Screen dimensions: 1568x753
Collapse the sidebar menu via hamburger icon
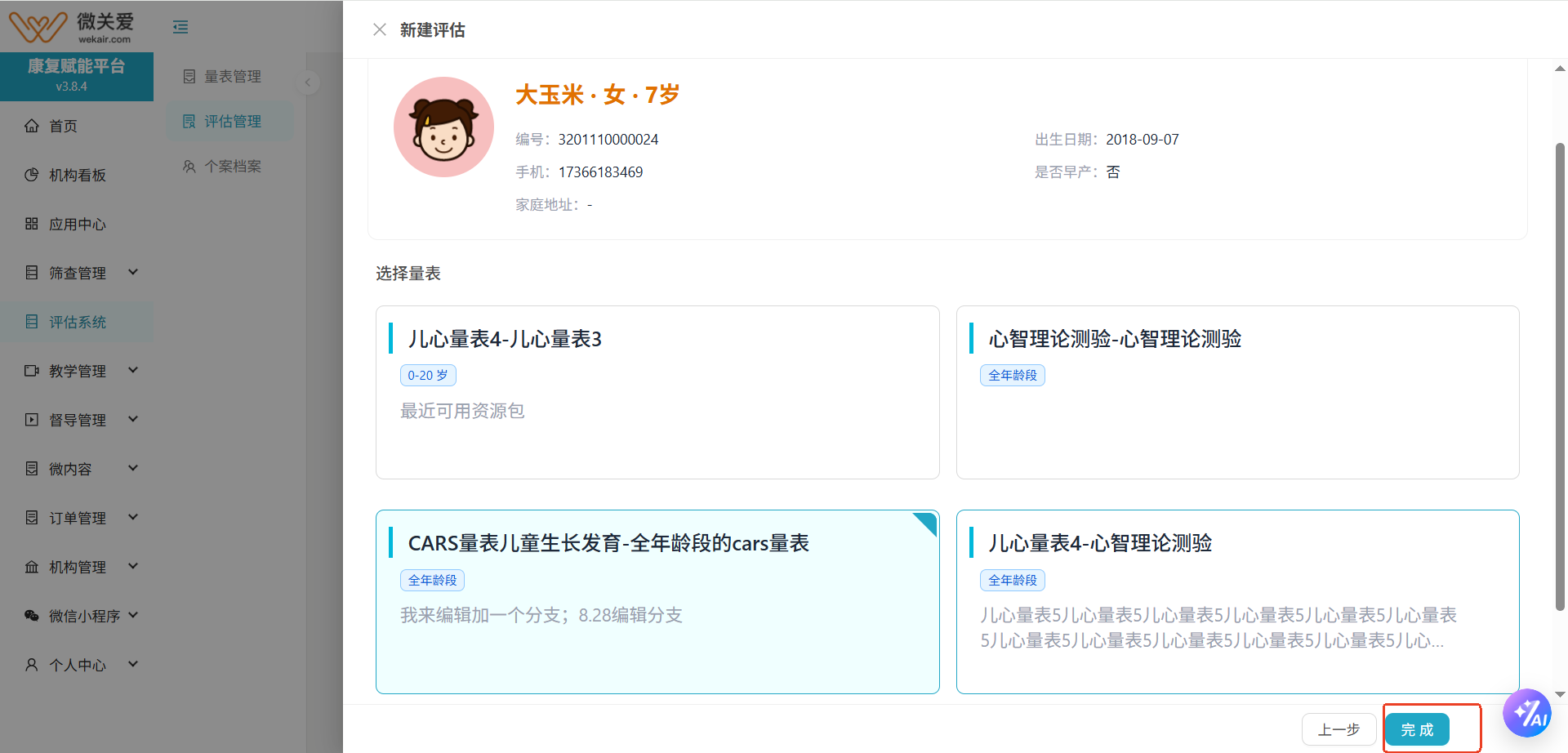click(x=180, y=28)
